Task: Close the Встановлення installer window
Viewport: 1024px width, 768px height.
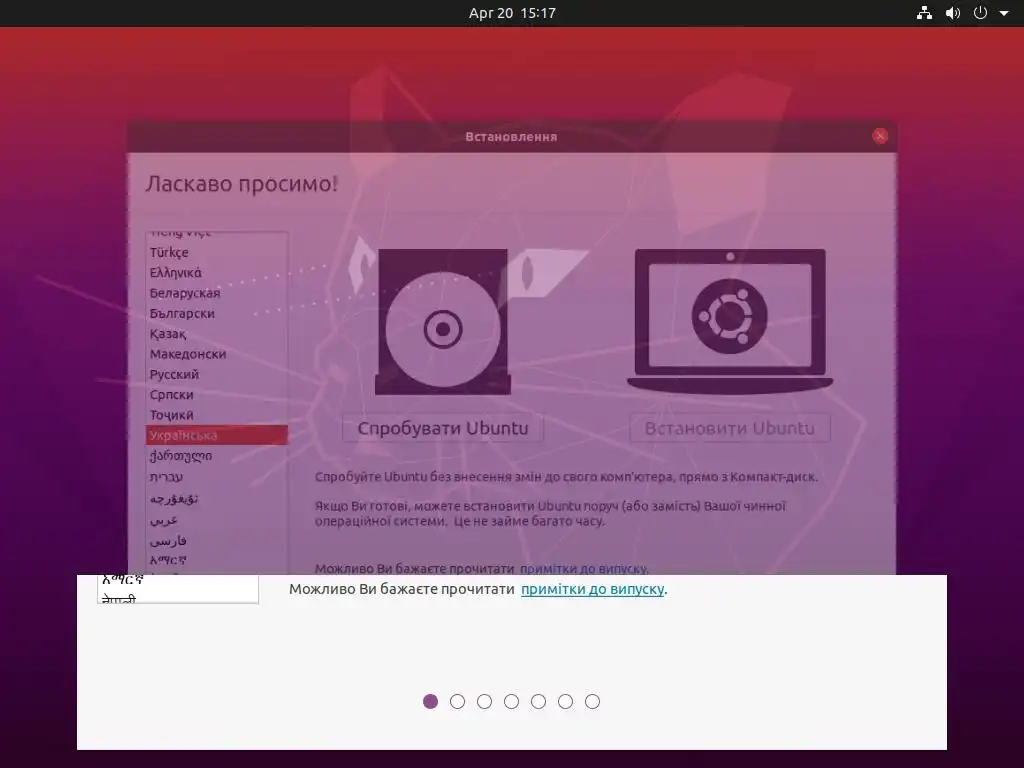Action: click(880, 136)
